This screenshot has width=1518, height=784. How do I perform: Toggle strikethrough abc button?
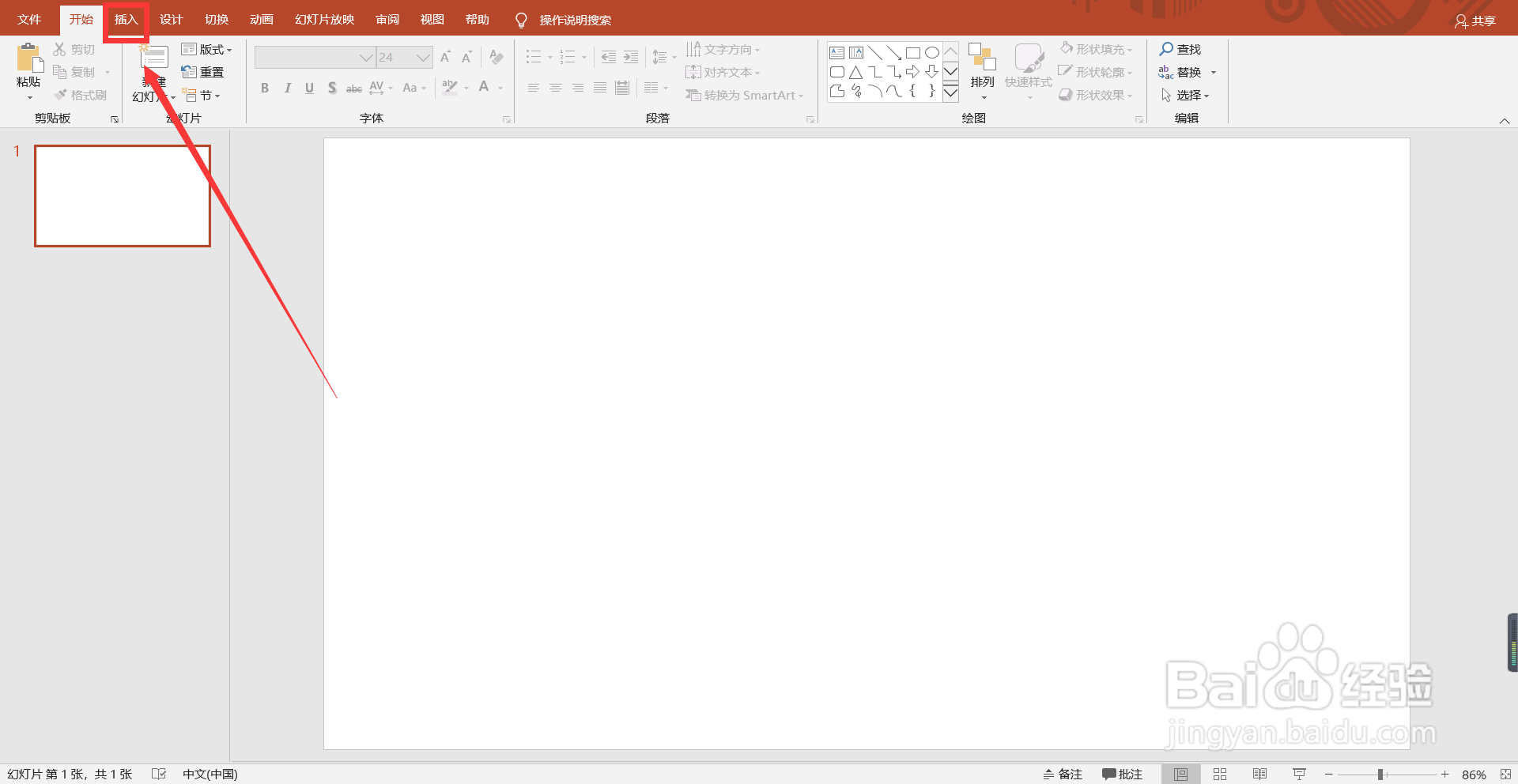coord(354,88)
